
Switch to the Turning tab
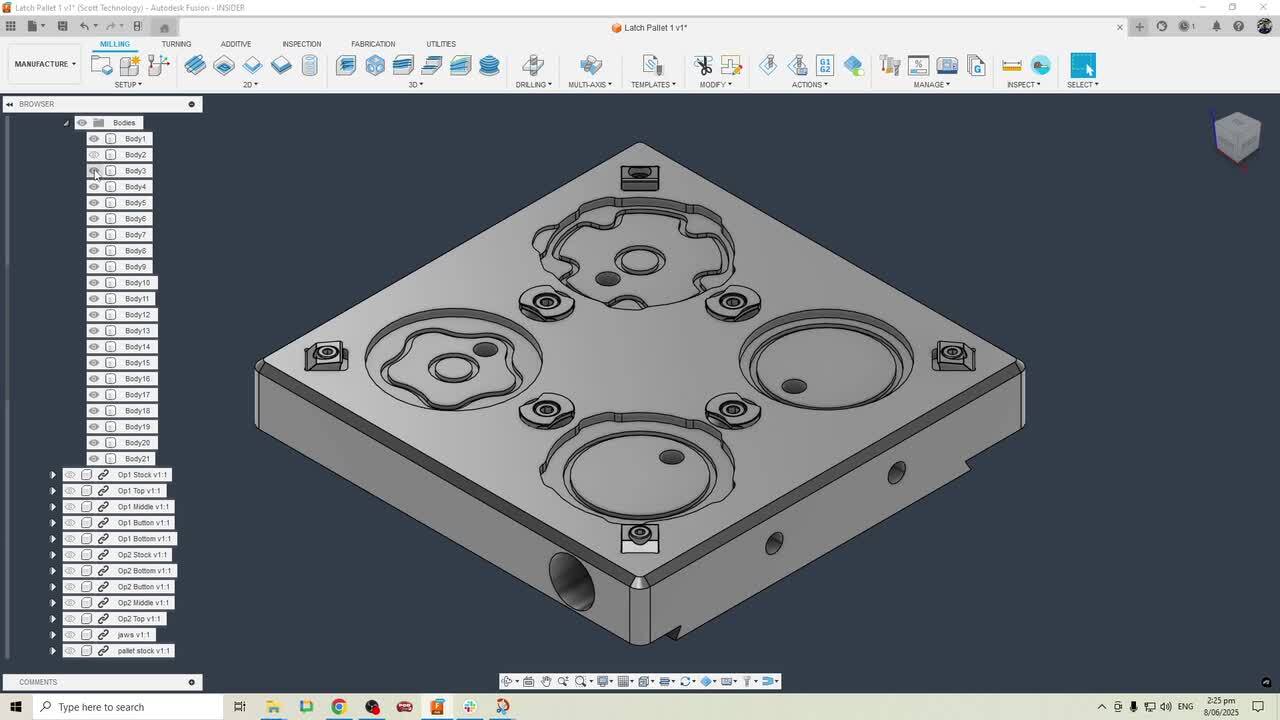(x=176, y=44)
